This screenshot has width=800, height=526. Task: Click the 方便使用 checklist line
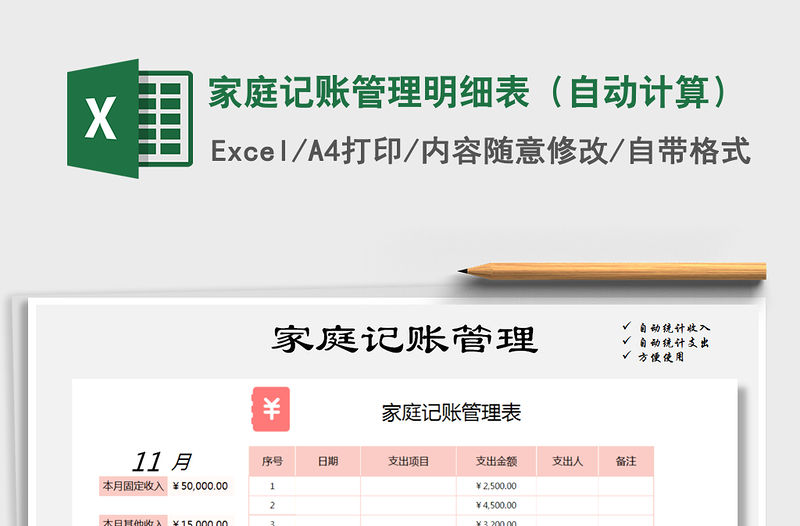click(x=653, y=357)
